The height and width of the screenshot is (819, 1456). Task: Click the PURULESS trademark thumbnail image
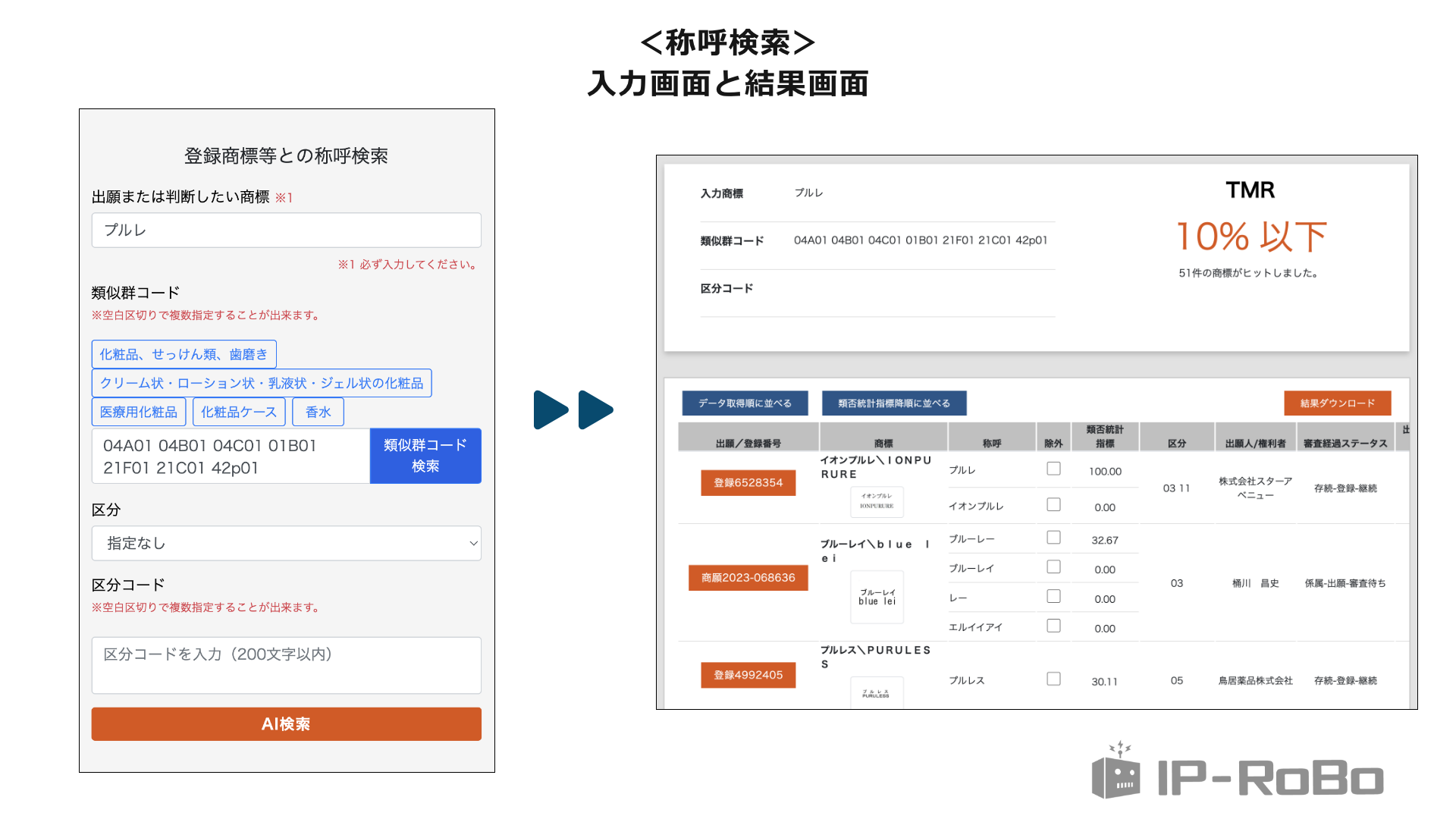coord(877,692)
